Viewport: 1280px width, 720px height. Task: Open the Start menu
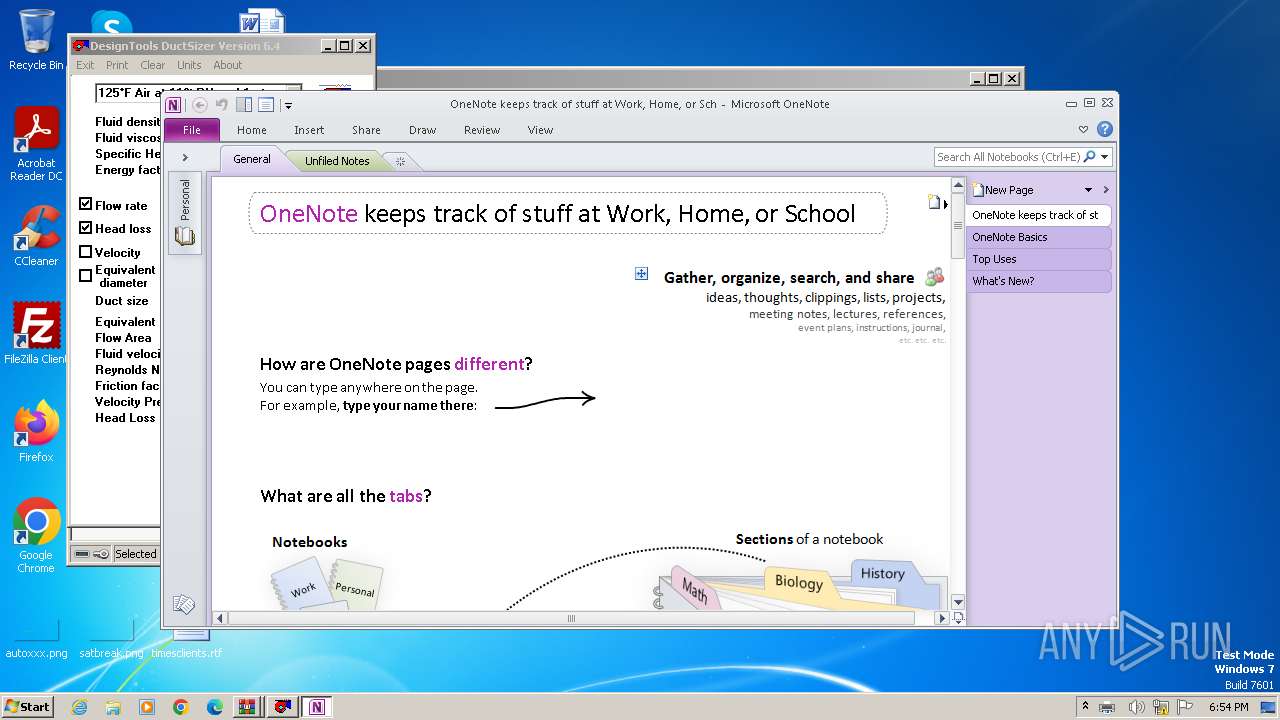pyautogui.click(x=27, y=707)
